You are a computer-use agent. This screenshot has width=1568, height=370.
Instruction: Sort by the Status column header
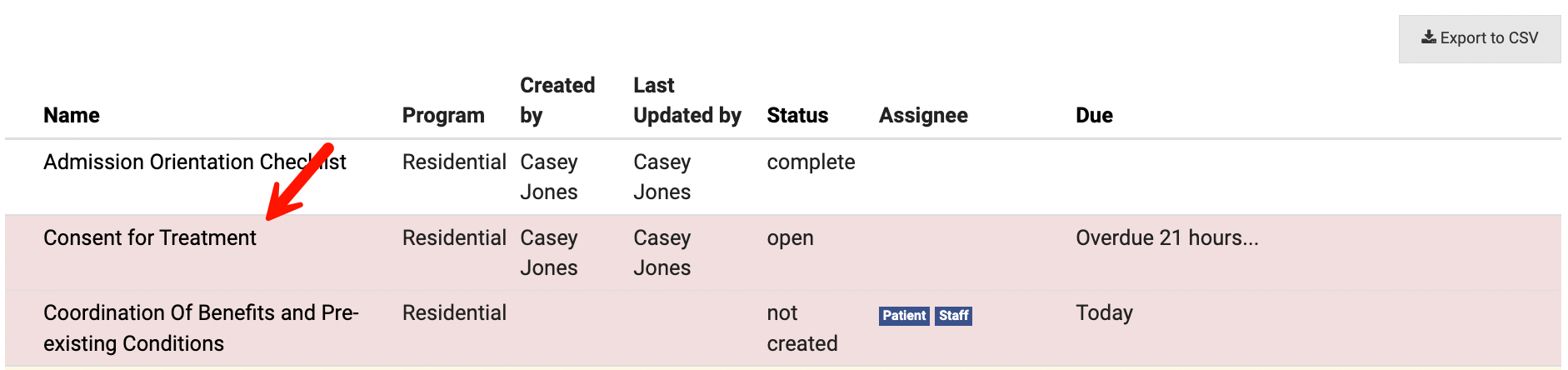tap(797, 115)
